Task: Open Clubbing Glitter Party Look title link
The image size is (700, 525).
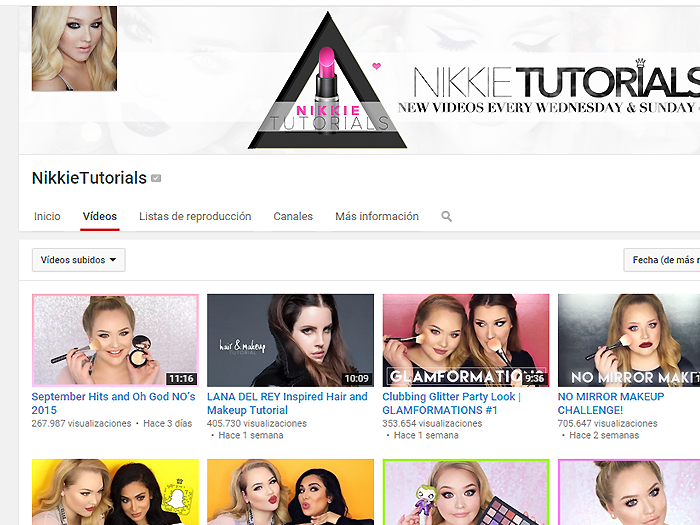Action: tap(451, 403)
